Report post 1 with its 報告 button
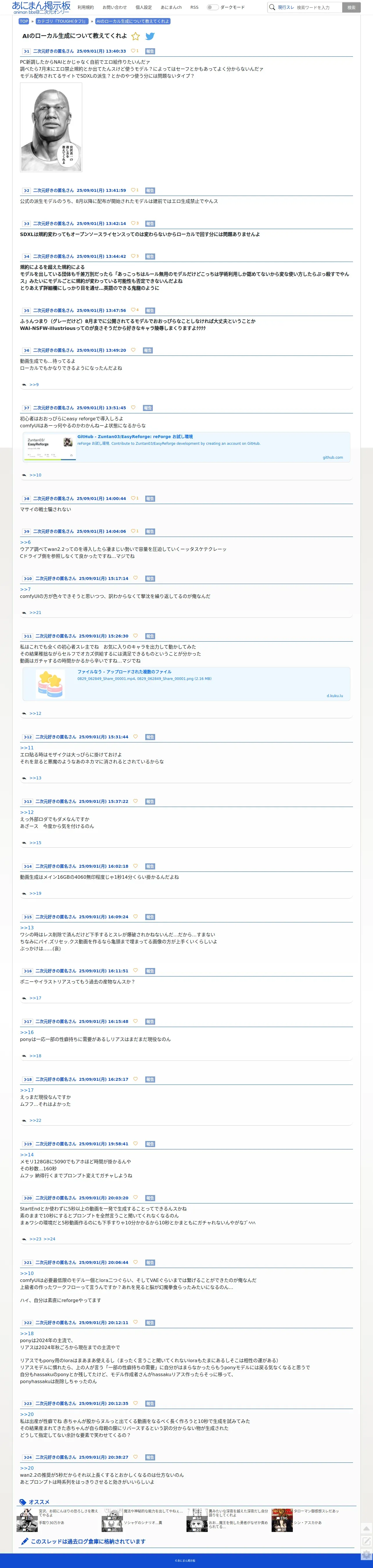 (150, 51)
